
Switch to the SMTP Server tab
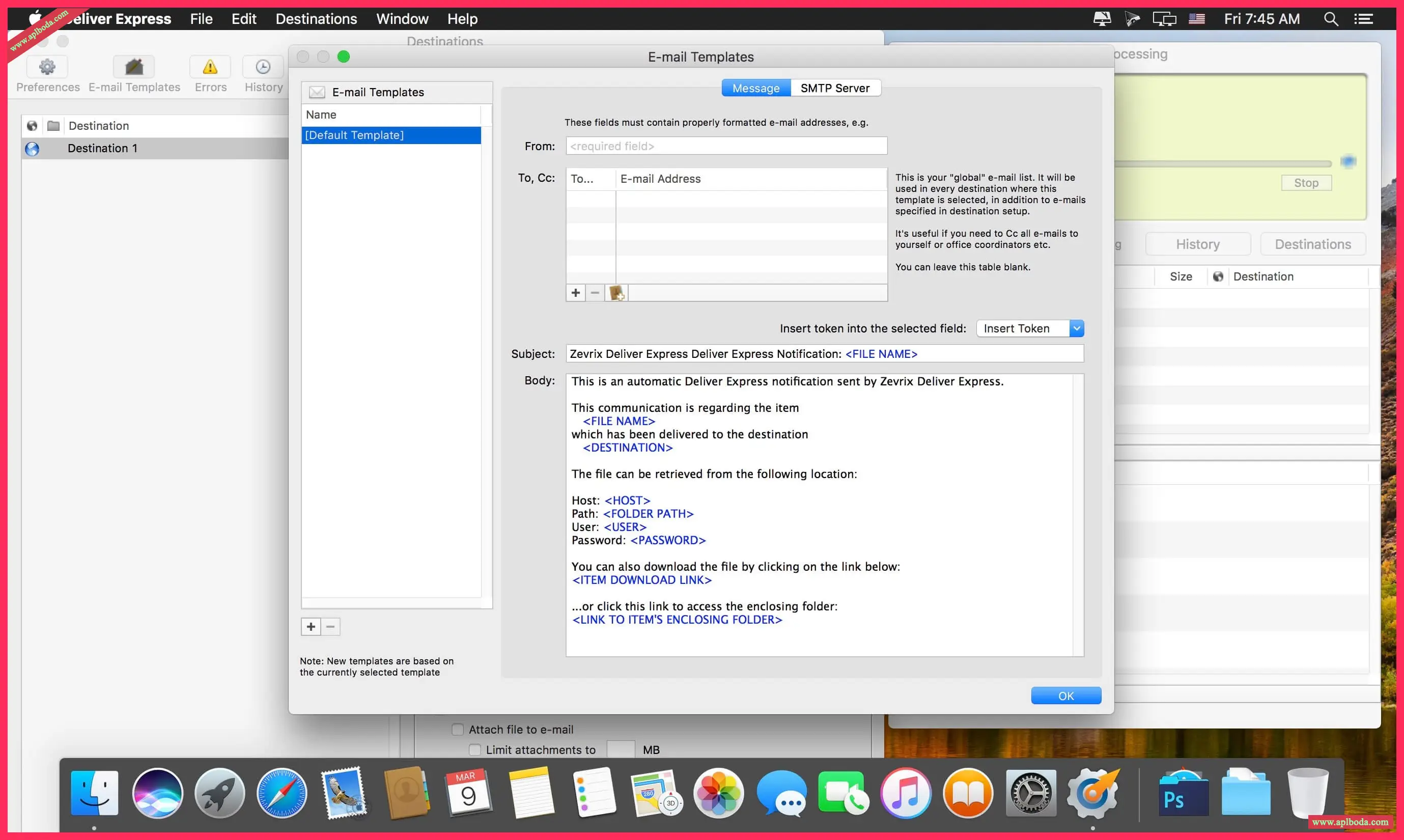tap(835, 88)
